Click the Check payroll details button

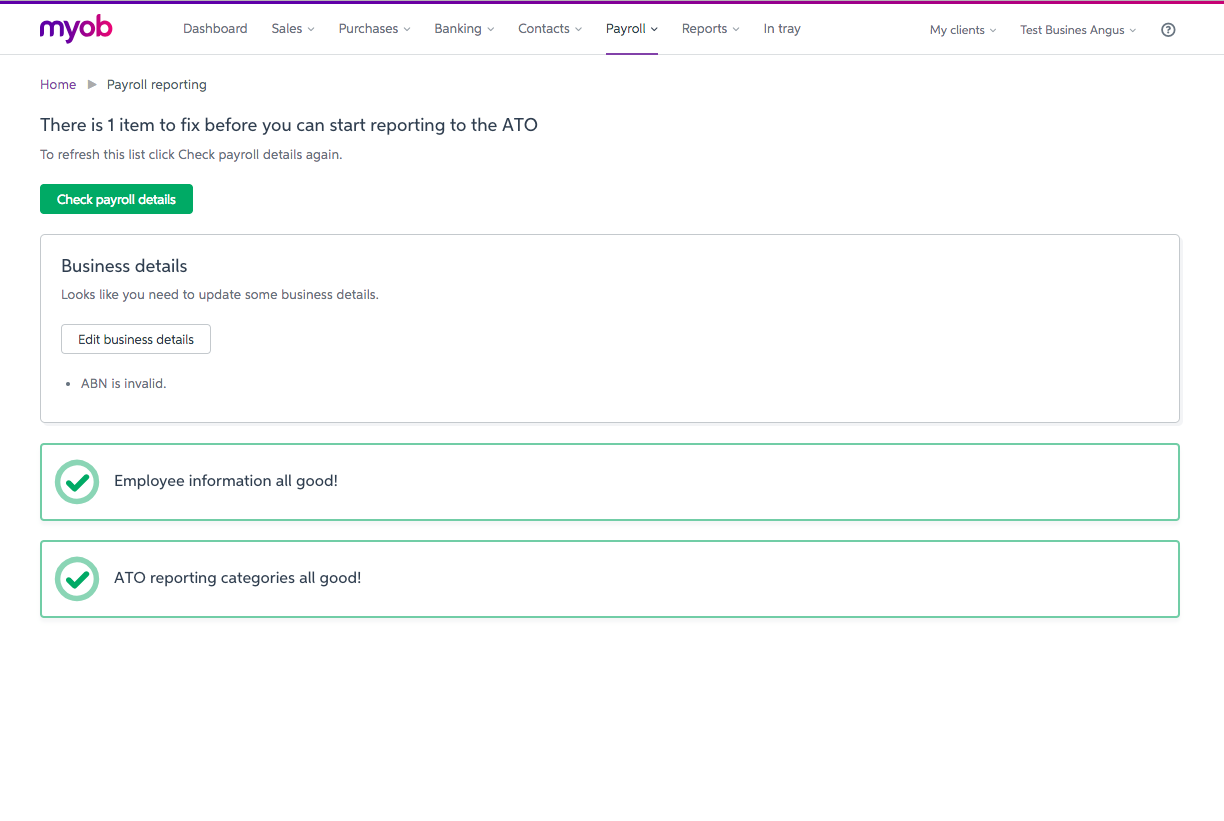click(x=116, y=199)
